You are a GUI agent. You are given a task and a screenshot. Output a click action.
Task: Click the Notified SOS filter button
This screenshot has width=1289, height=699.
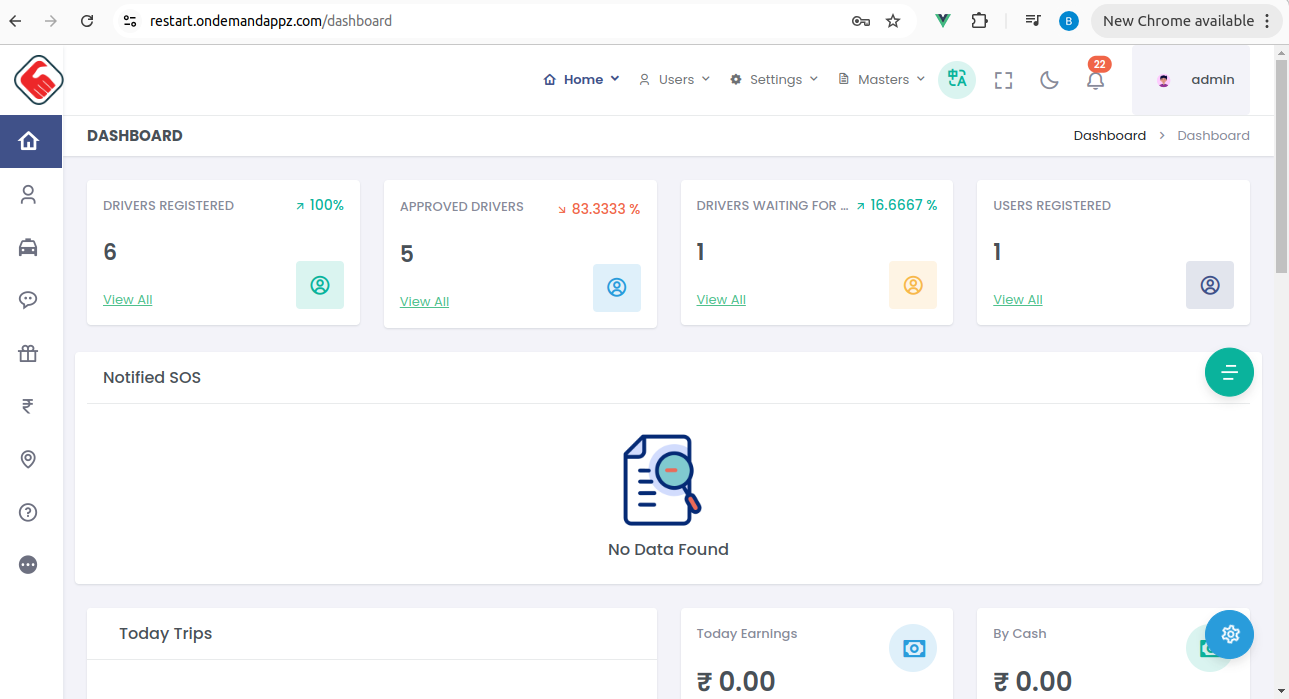[x=1228, y=372]
